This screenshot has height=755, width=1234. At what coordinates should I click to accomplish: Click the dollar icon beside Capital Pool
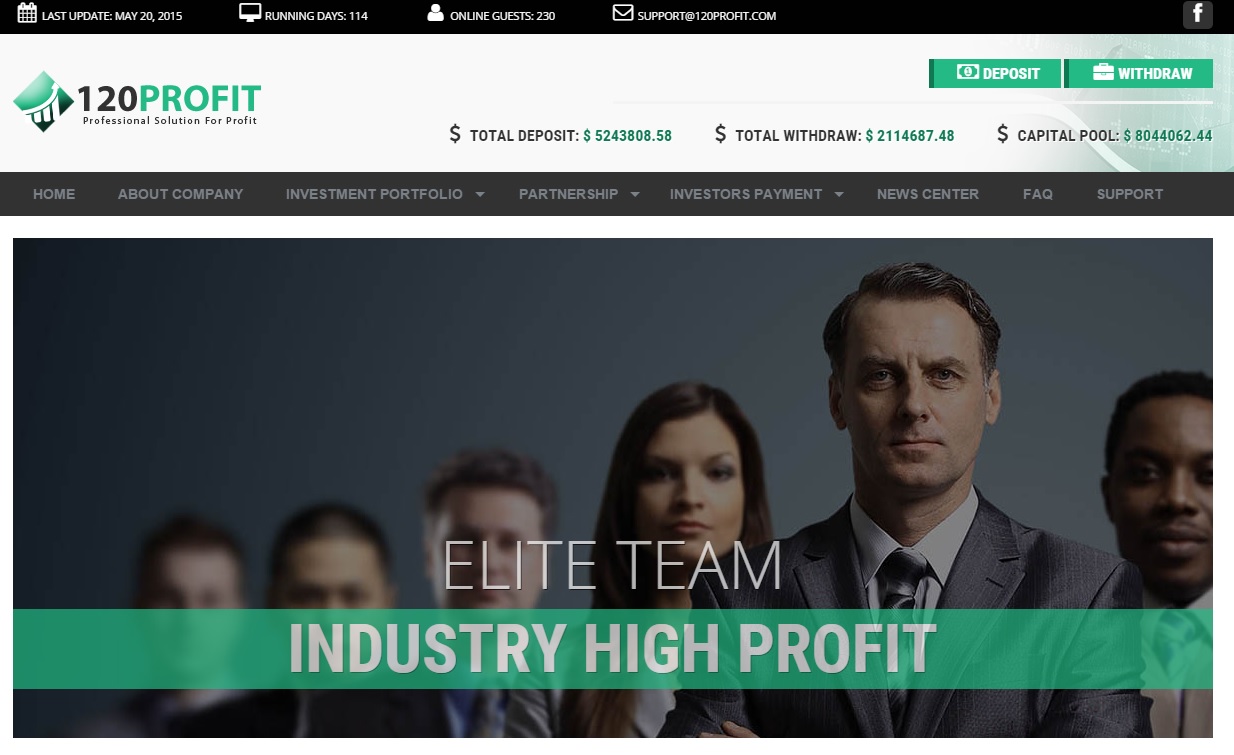click(x=1003, y=134)
